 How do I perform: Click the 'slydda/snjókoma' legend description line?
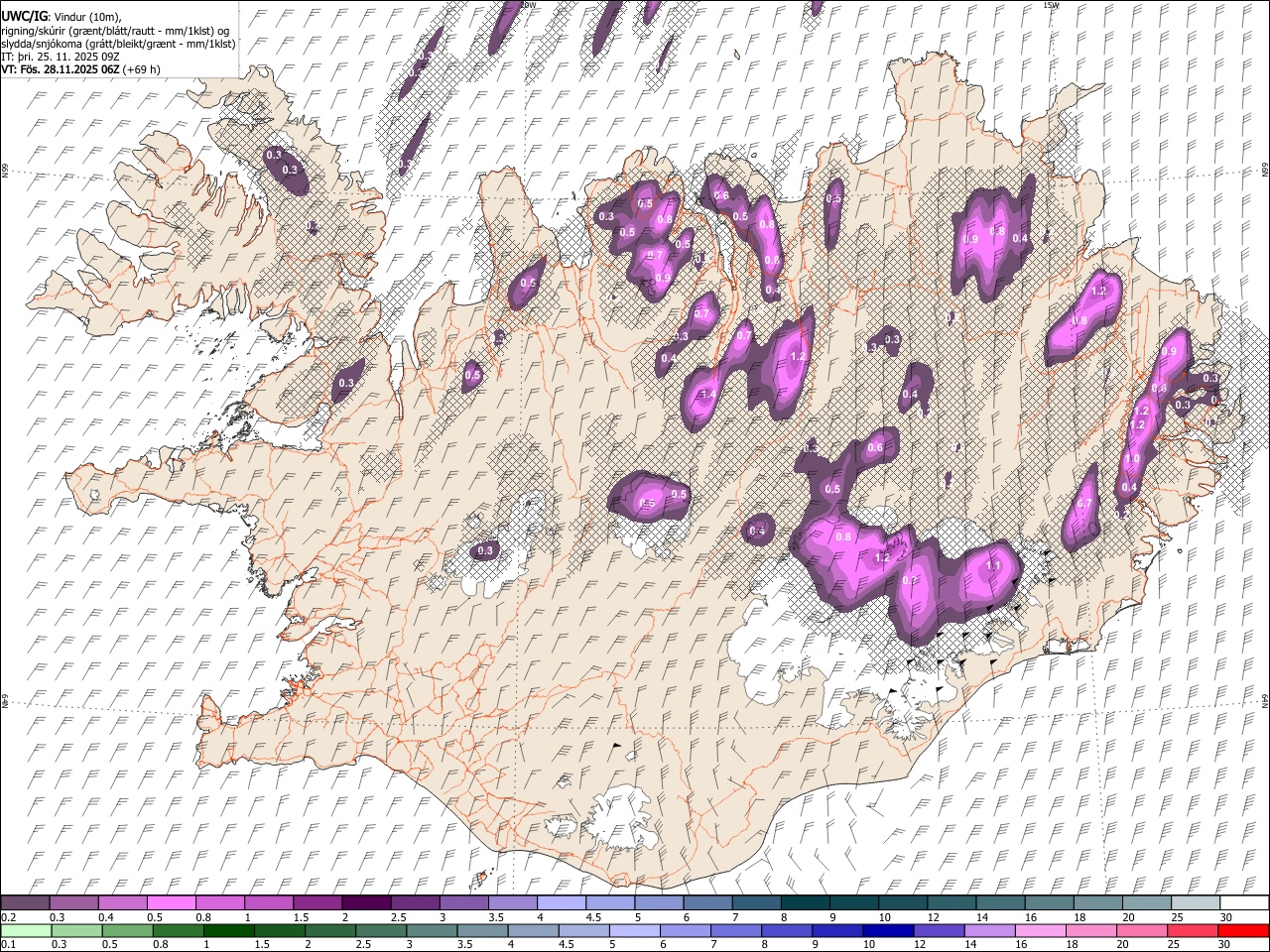119,44
